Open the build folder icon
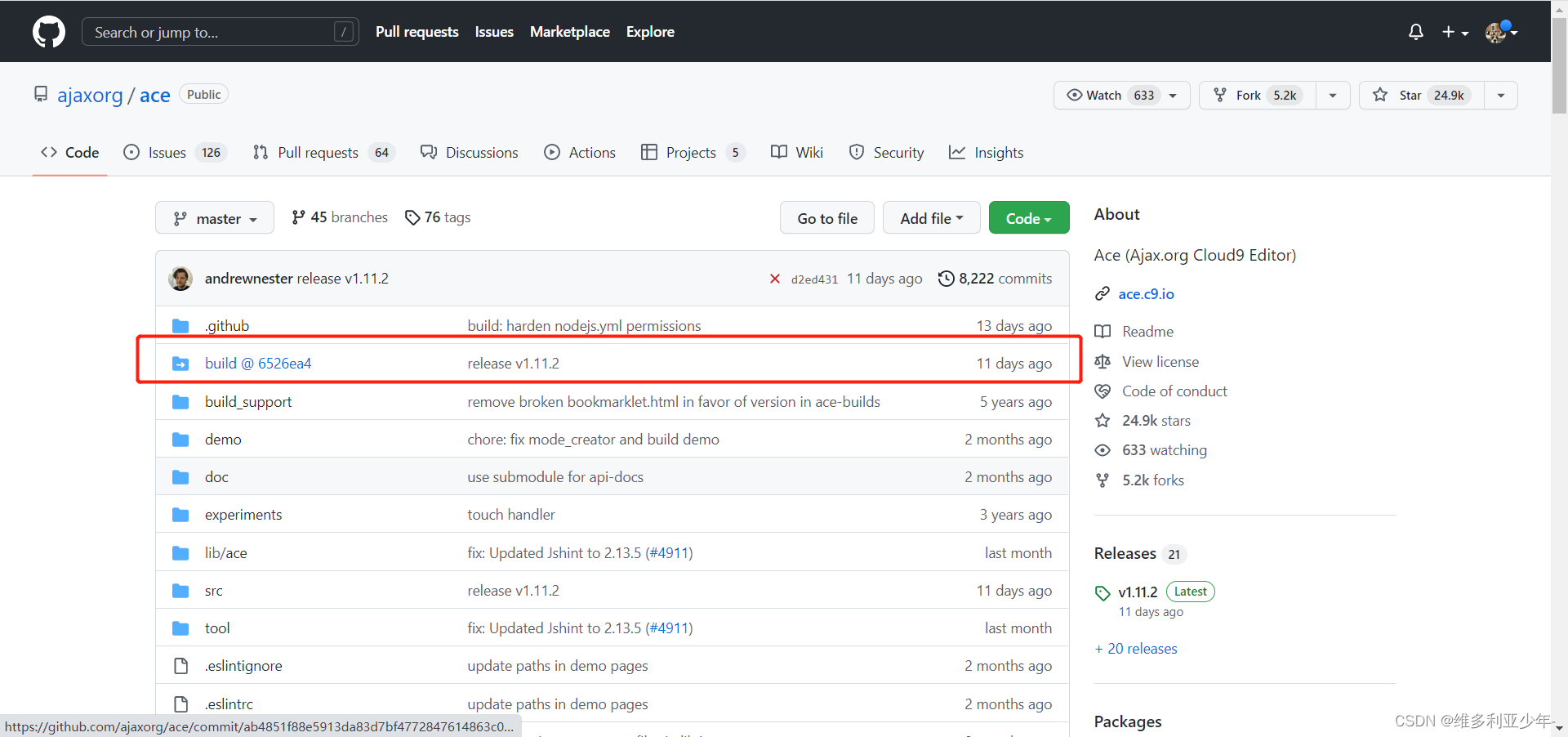The height and width of the screenshot is (737, 1568). pos(180,363)
